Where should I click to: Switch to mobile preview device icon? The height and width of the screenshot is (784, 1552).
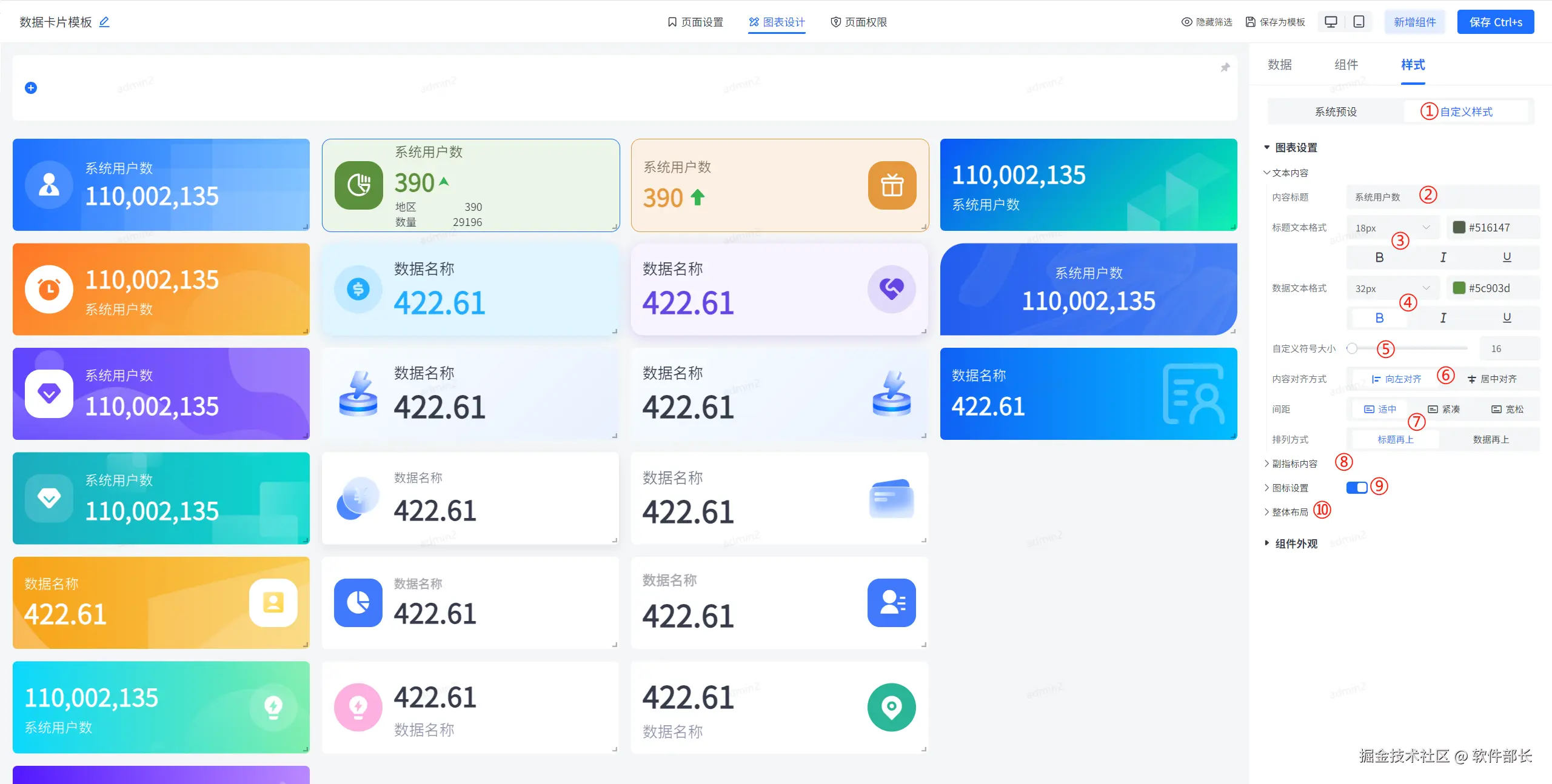(x=1359, y=22)
